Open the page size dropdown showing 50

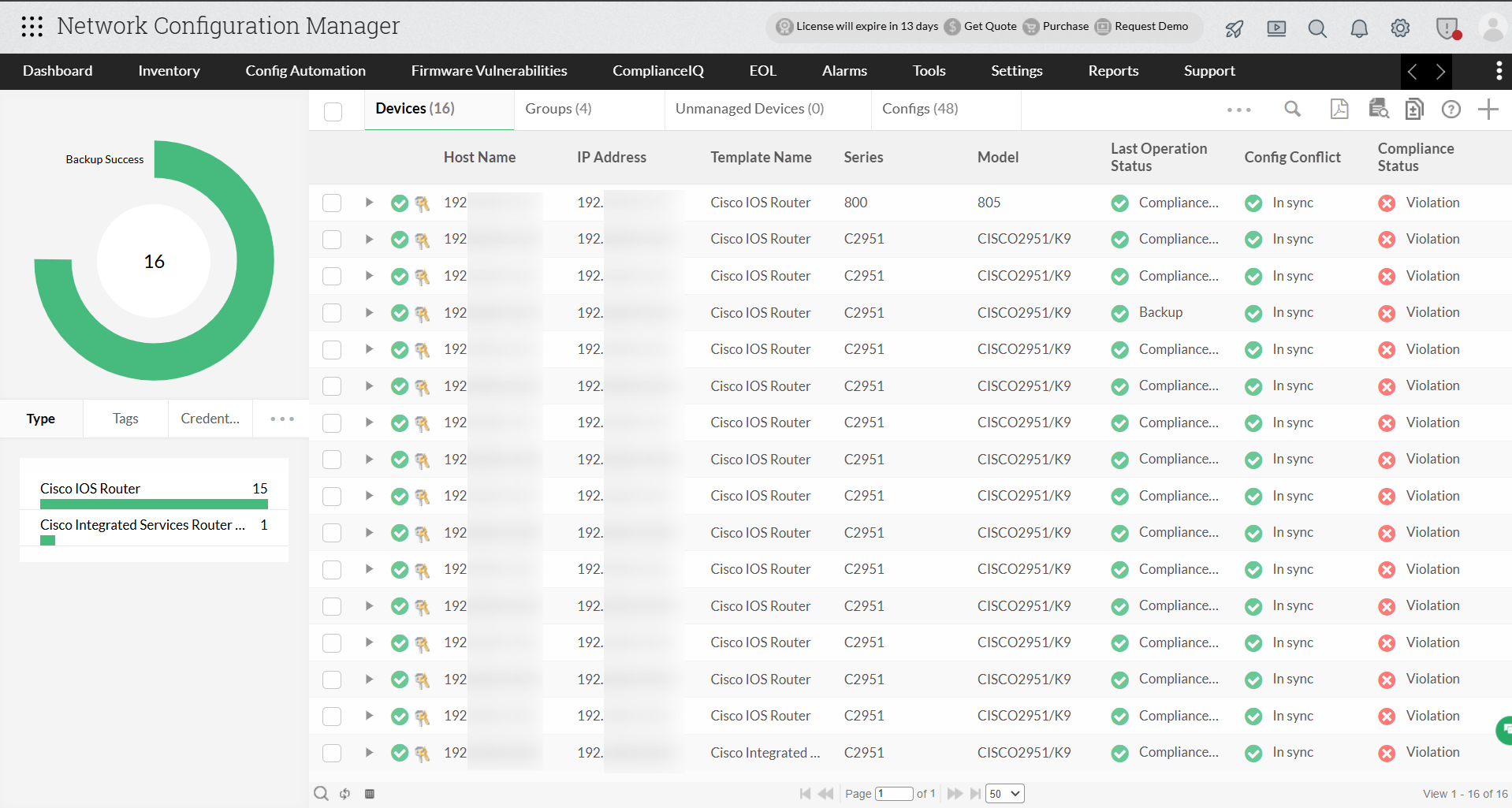tap(1004, 793)
